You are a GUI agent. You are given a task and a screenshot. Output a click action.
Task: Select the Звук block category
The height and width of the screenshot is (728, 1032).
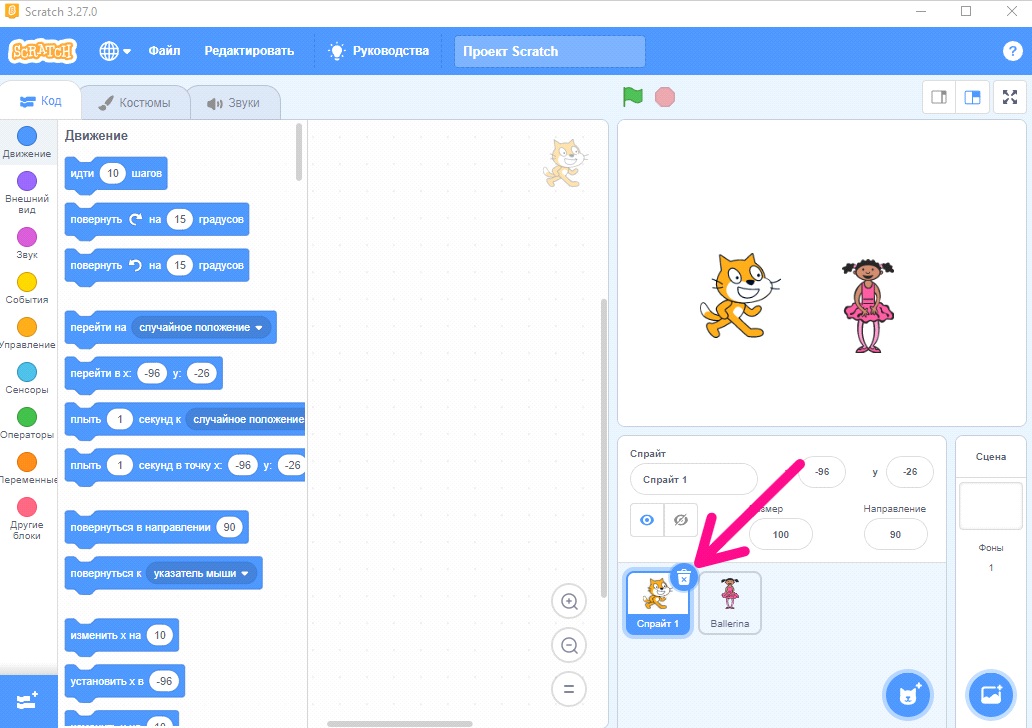click(x=27, y=243)
